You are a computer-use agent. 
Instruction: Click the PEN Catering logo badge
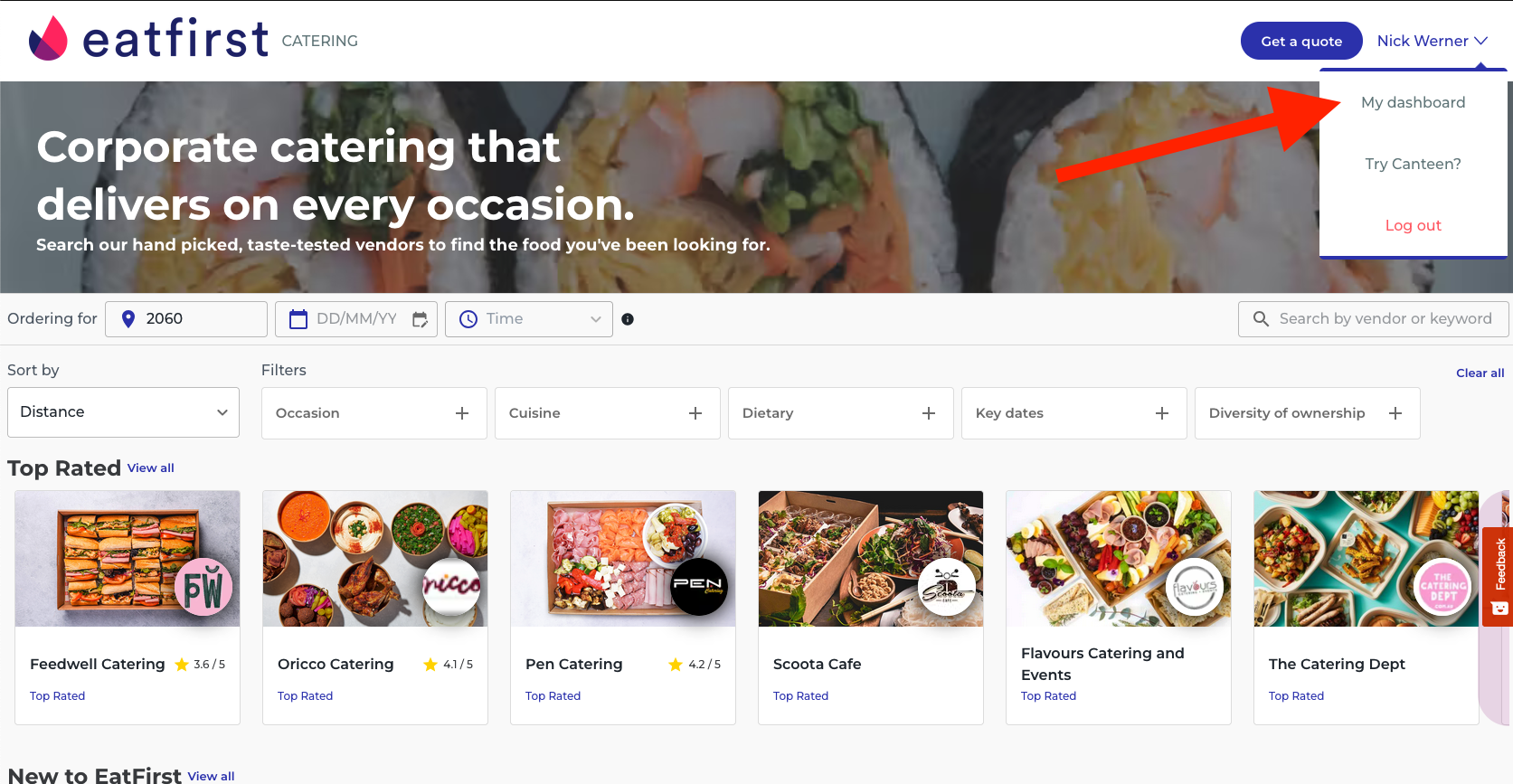coord(699,588)
